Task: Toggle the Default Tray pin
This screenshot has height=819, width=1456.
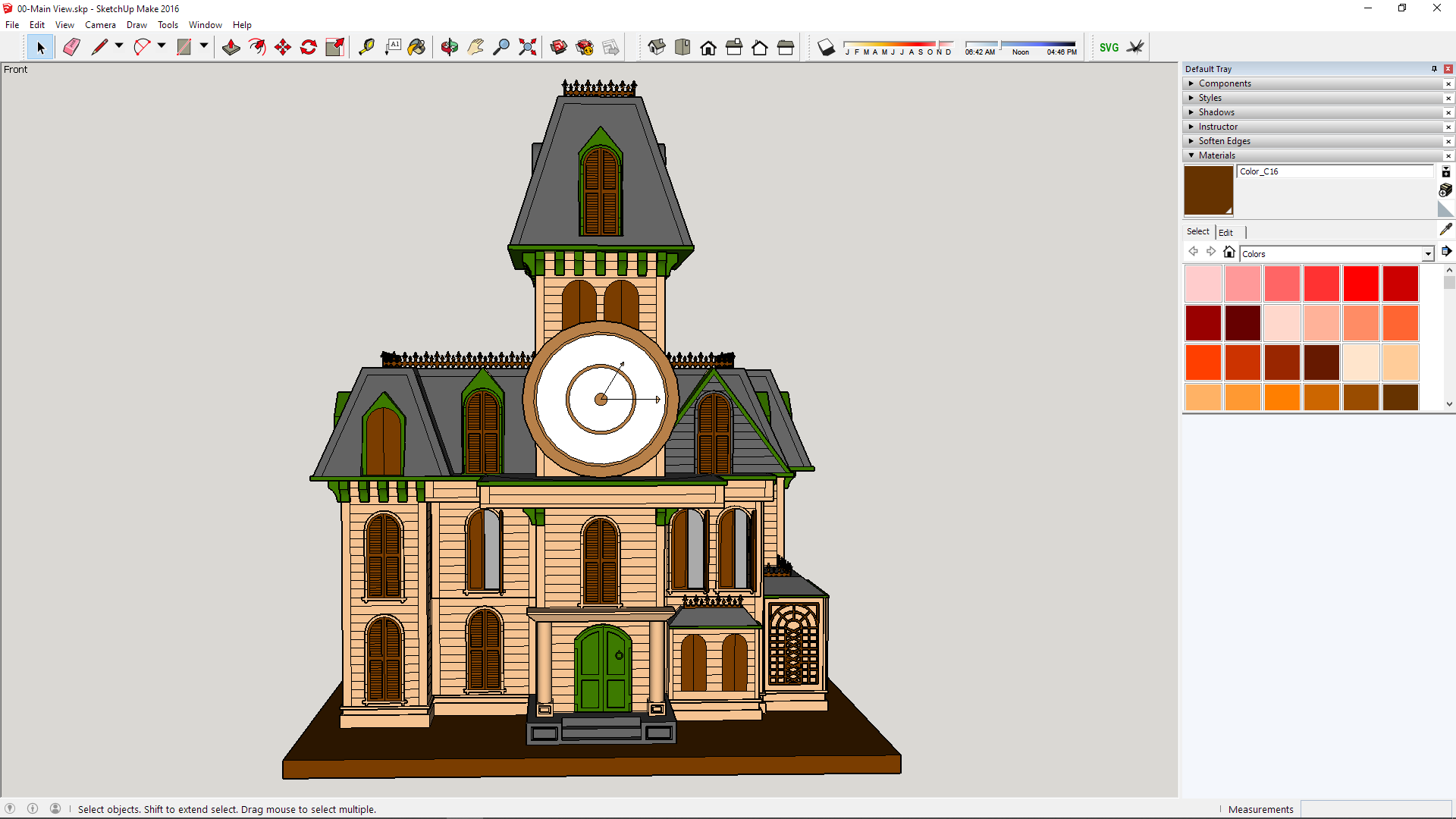Action: pos(1434,69)
